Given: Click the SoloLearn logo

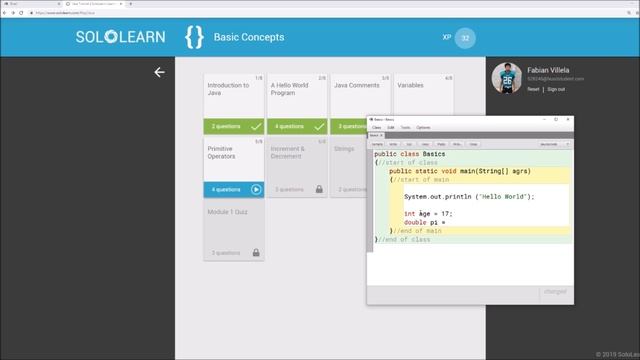Looking at the screenshot, I should tap(120, 37).
